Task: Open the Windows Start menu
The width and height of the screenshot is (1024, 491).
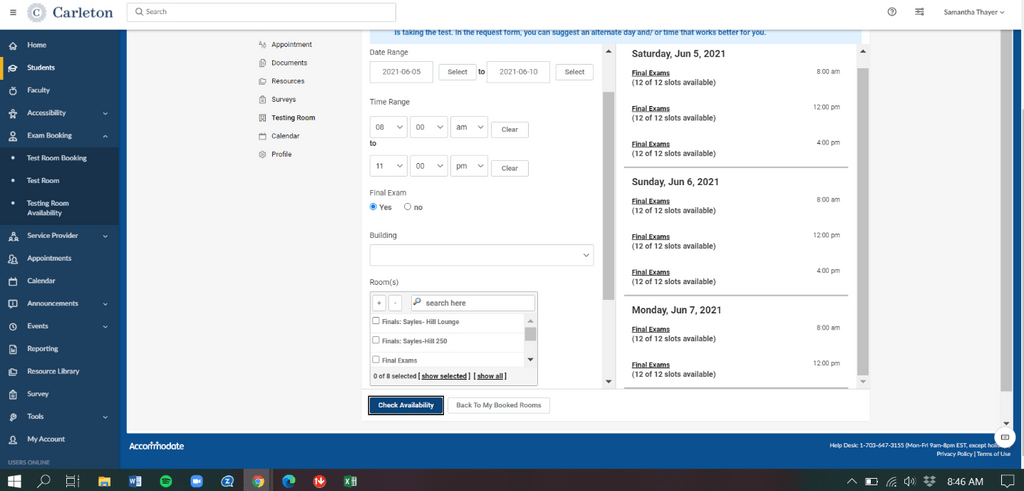Action: point(14,481)
